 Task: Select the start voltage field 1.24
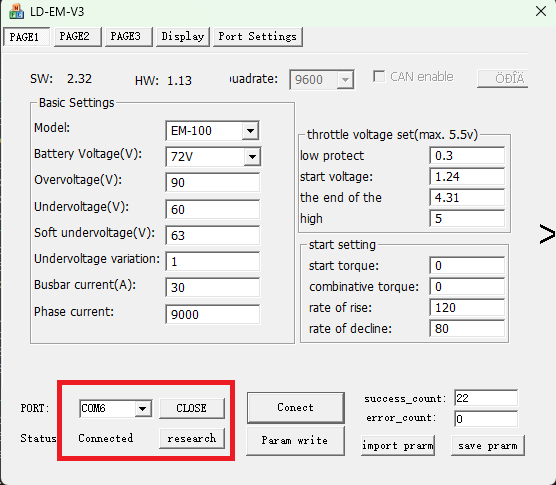pos(467,177)
